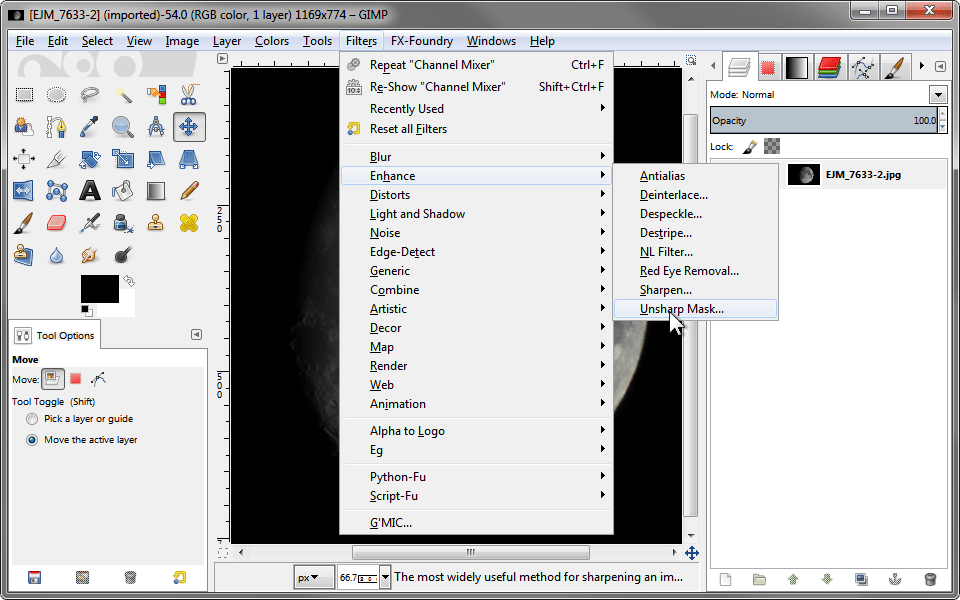Pick the Bucket Fill tool
960x600 pixels.
point(124,189)
